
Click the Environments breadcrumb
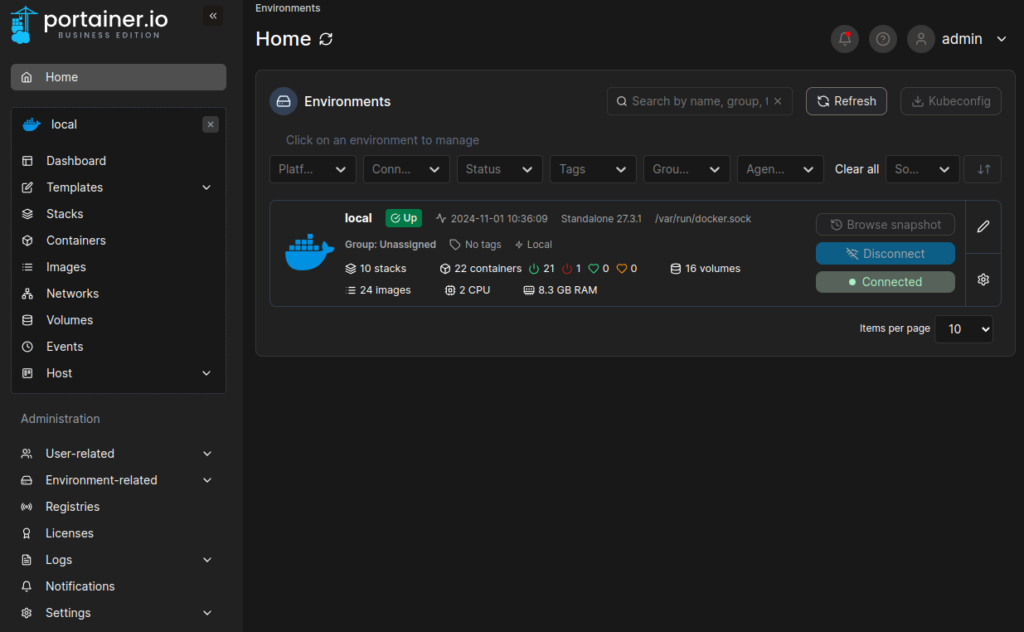(x=288, y=8)
